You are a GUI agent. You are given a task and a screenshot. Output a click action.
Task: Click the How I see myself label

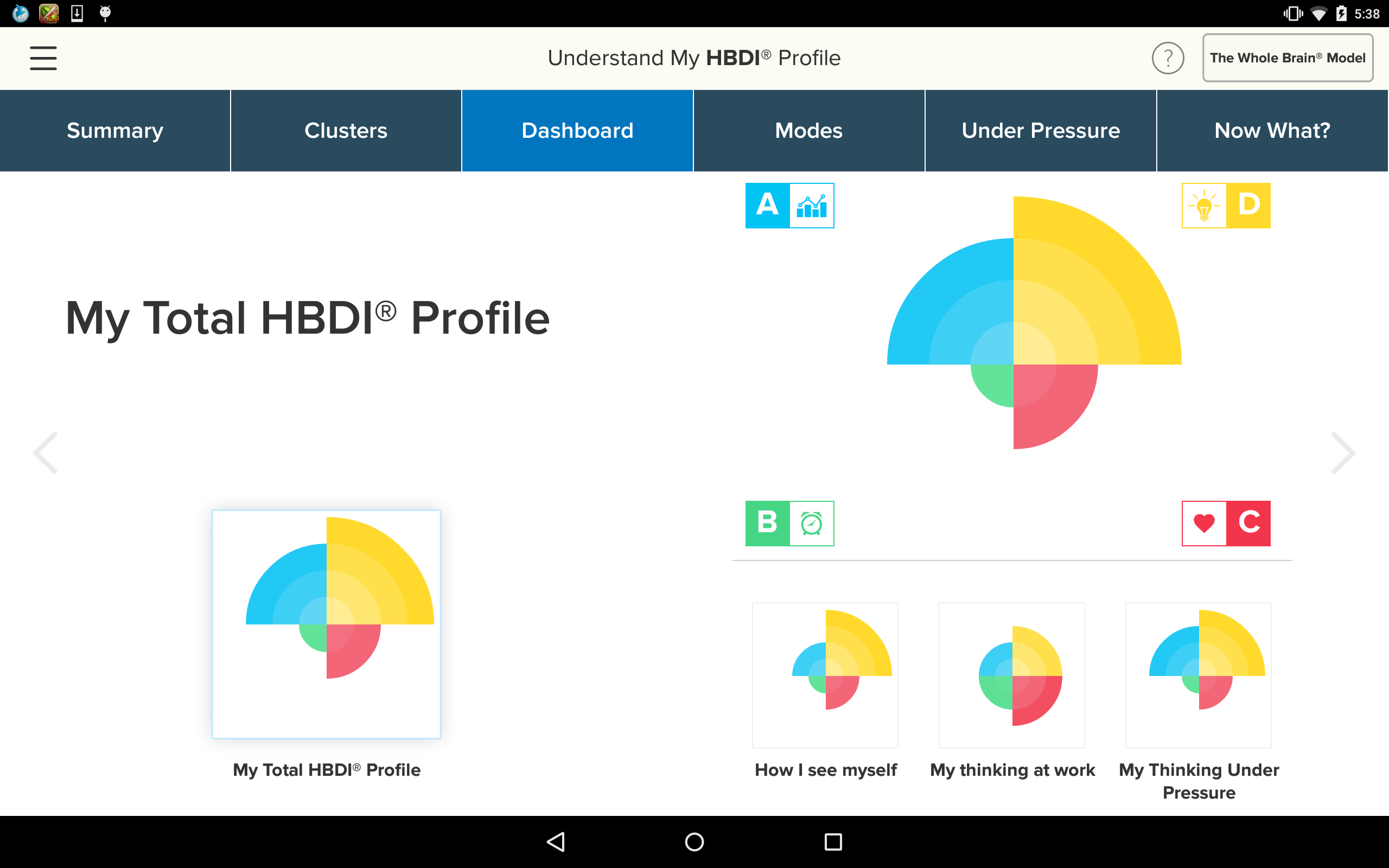825,770
